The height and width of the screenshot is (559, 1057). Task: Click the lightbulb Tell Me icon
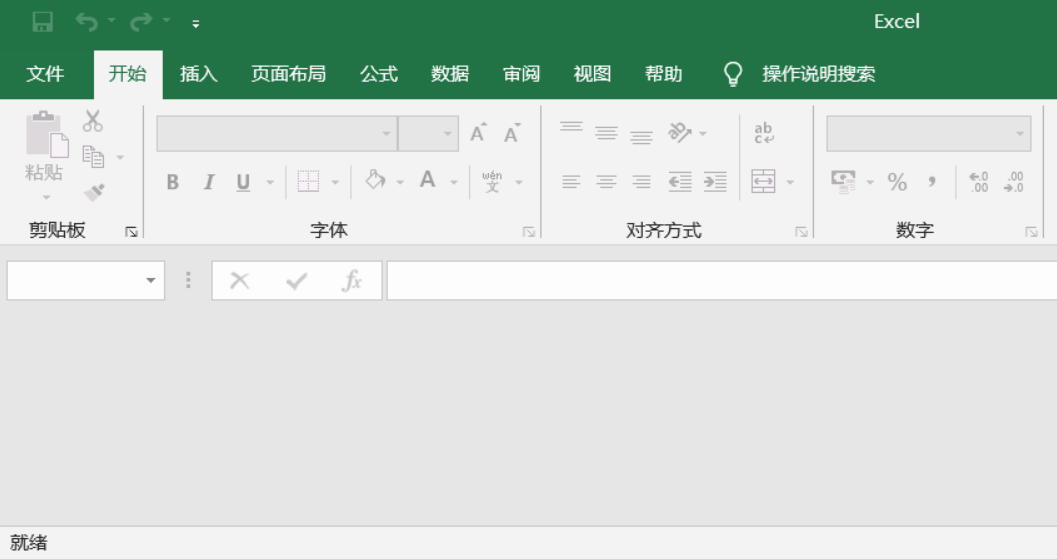tap(733, 73)
